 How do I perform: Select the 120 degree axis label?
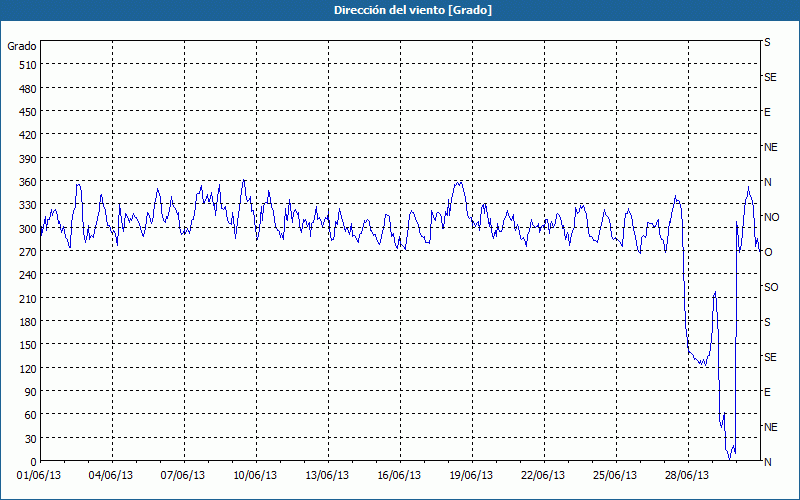[28, 369]
